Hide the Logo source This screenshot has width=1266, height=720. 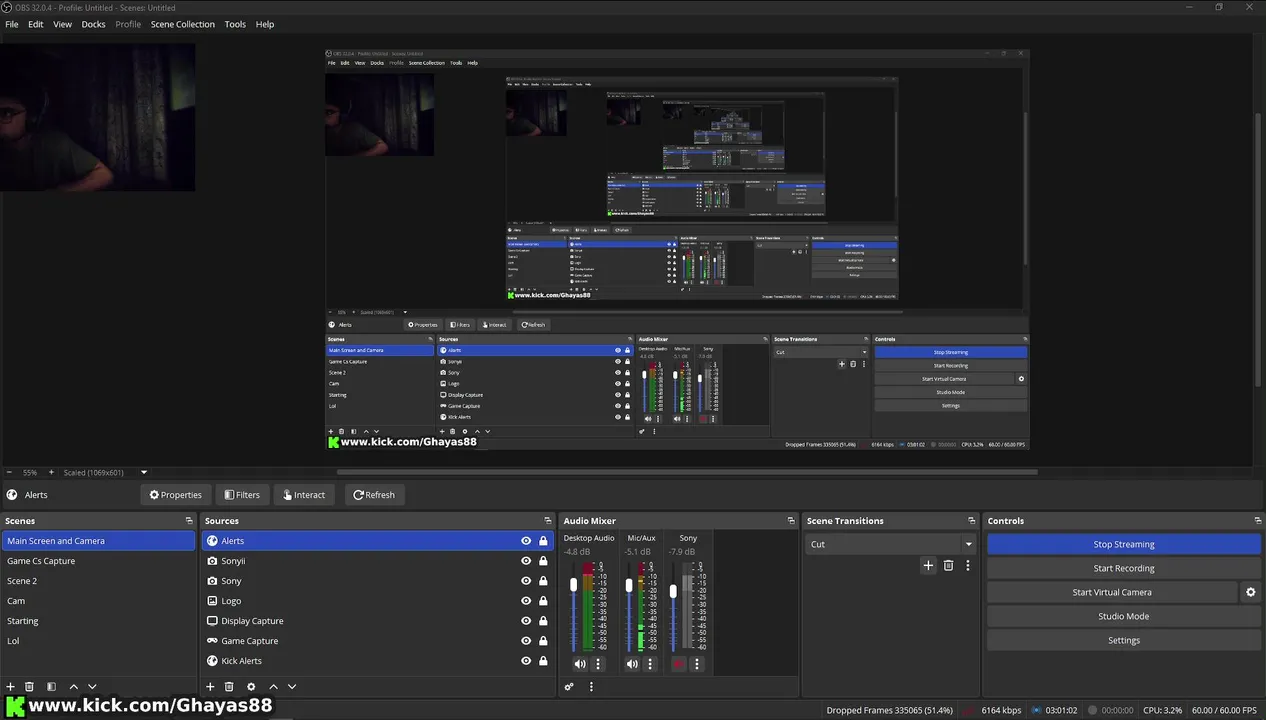point(526,601)
